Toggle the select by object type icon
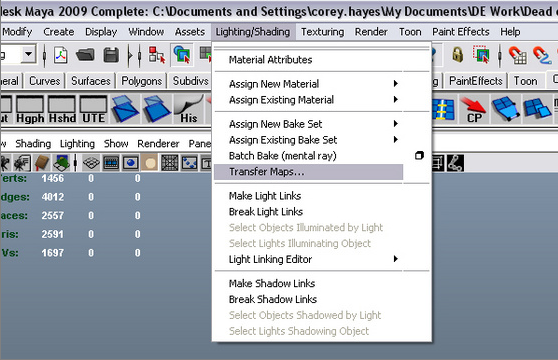This screenshot has width=558, height=360. click(x=182, y=55)
